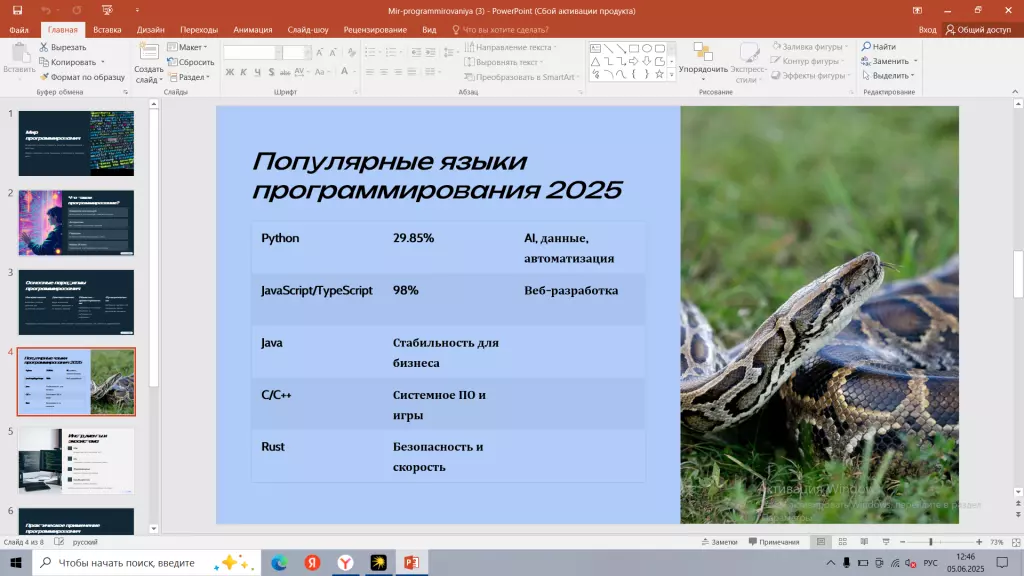Select the oval shape in the Shapes gallery
The image size is (1024, 576).
pos(646,49)
